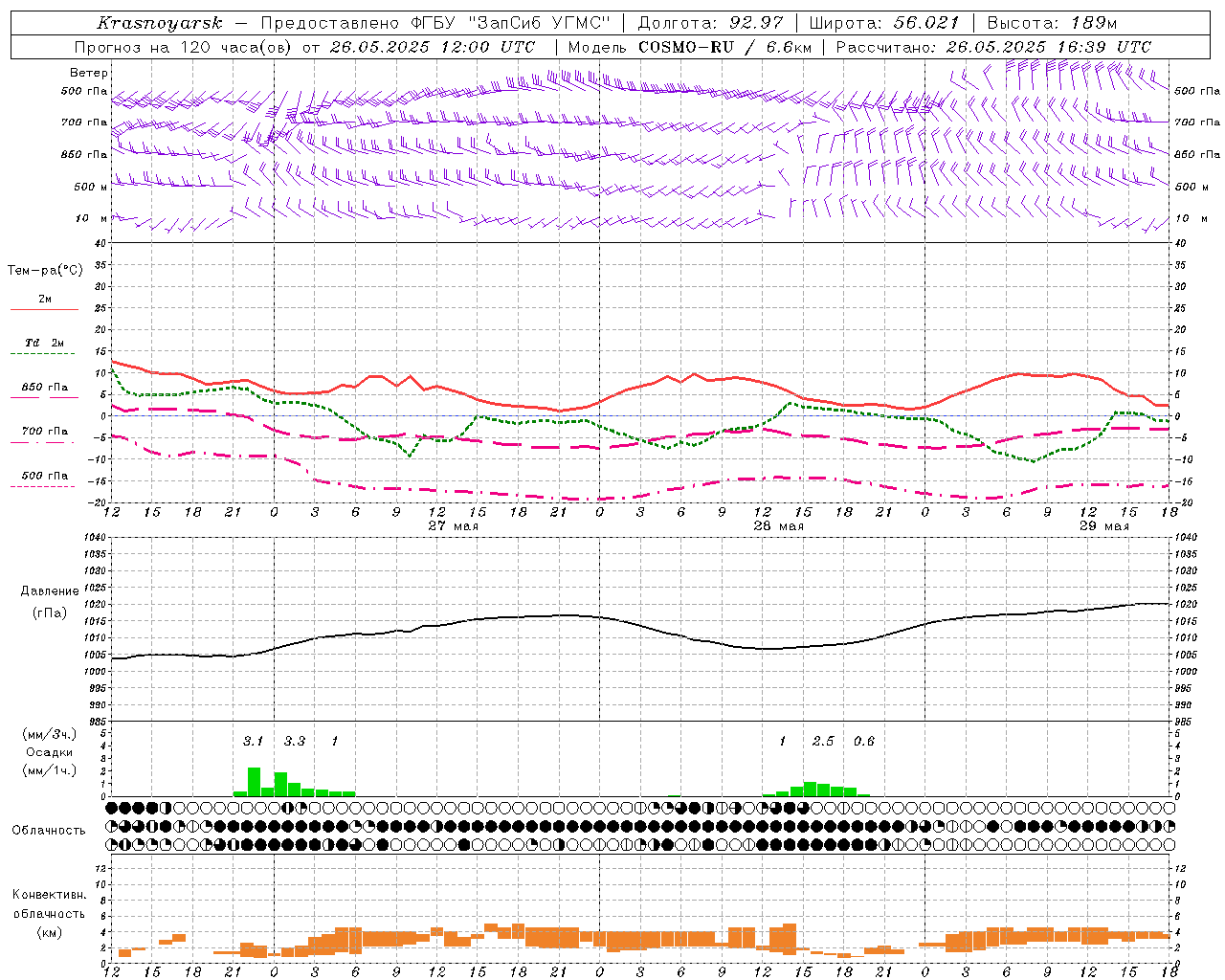This screenshot has height=980, width=1225.
Task: Click the "2.5" precipitation amount
Action: [823, 741]
